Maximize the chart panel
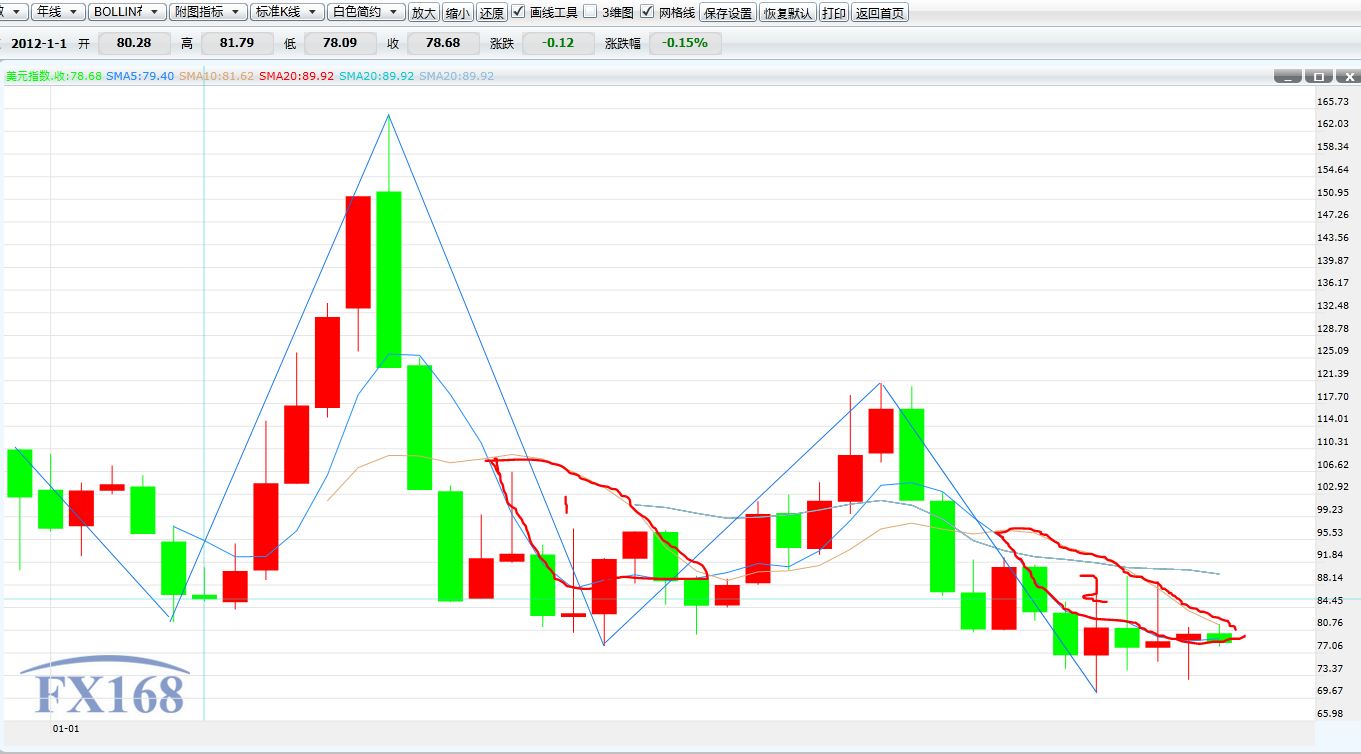The width and height of the screenshot is (1361, 754). tap(1319, 76)
